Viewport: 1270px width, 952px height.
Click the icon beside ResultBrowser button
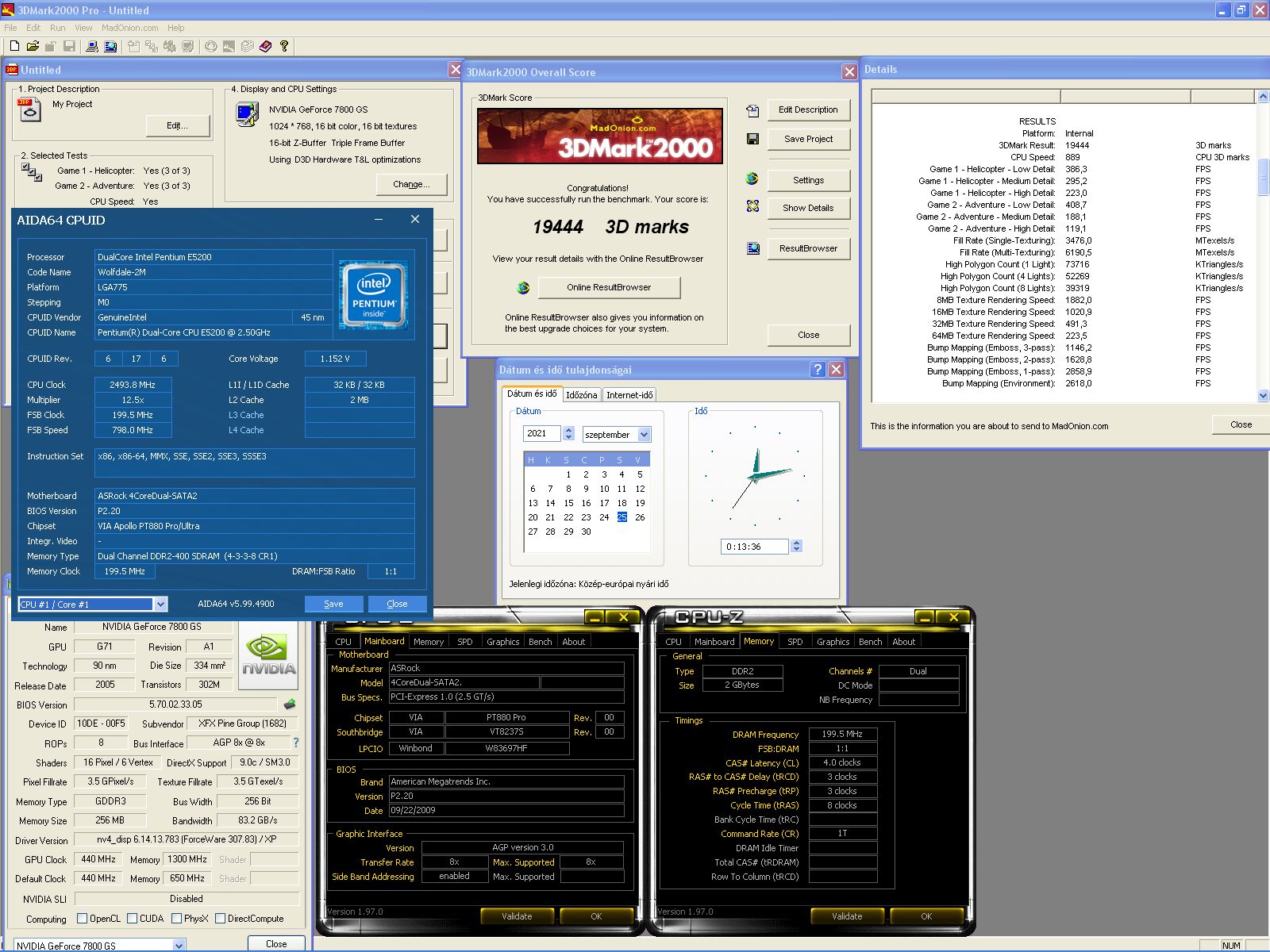pyautogui.click(x=752, y=248)
